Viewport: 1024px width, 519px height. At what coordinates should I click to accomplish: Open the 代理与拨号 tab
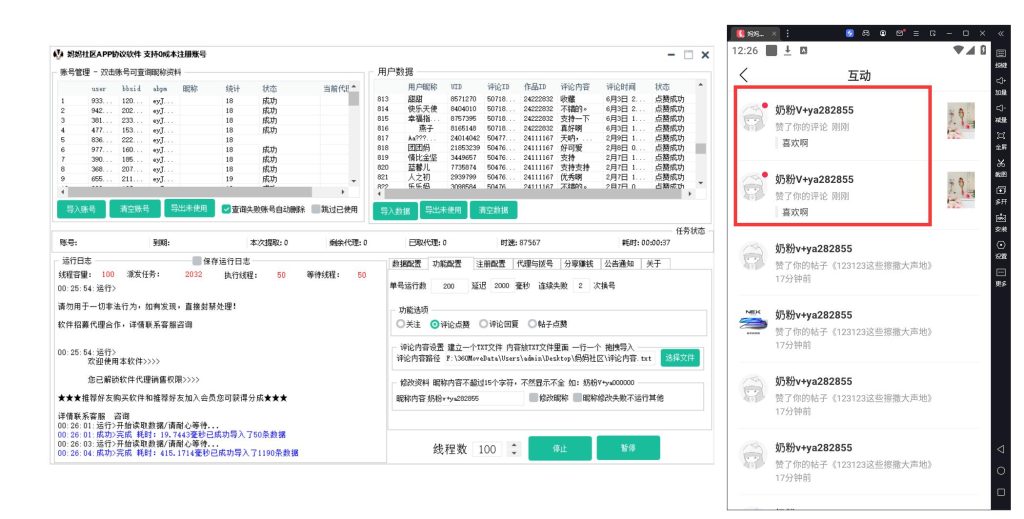coord(534,264)
